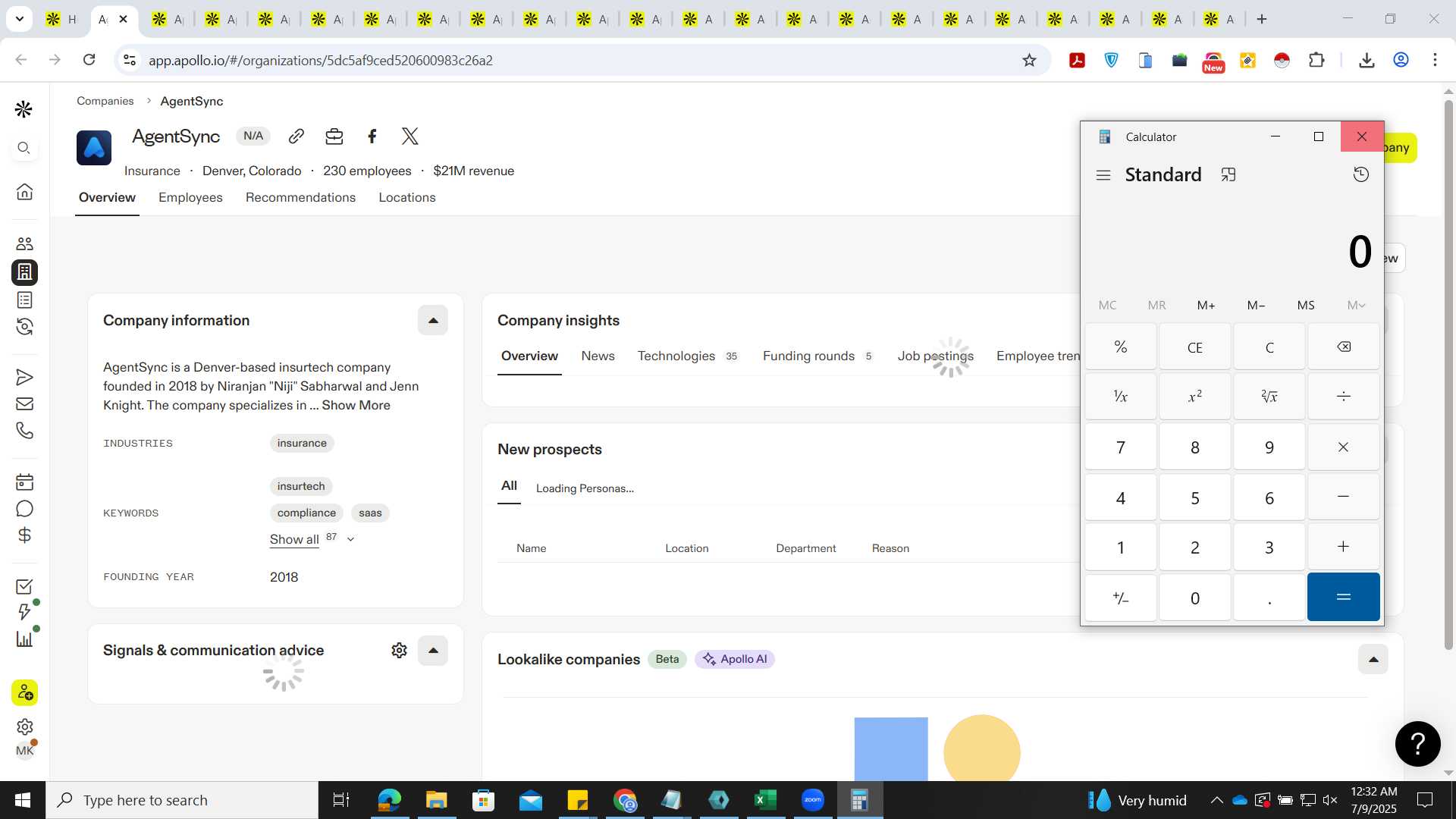Open AgentSync Facebook page icon
Image resolution: width=1456 pixels, height=819 pixels.
[x=372, y=136]
